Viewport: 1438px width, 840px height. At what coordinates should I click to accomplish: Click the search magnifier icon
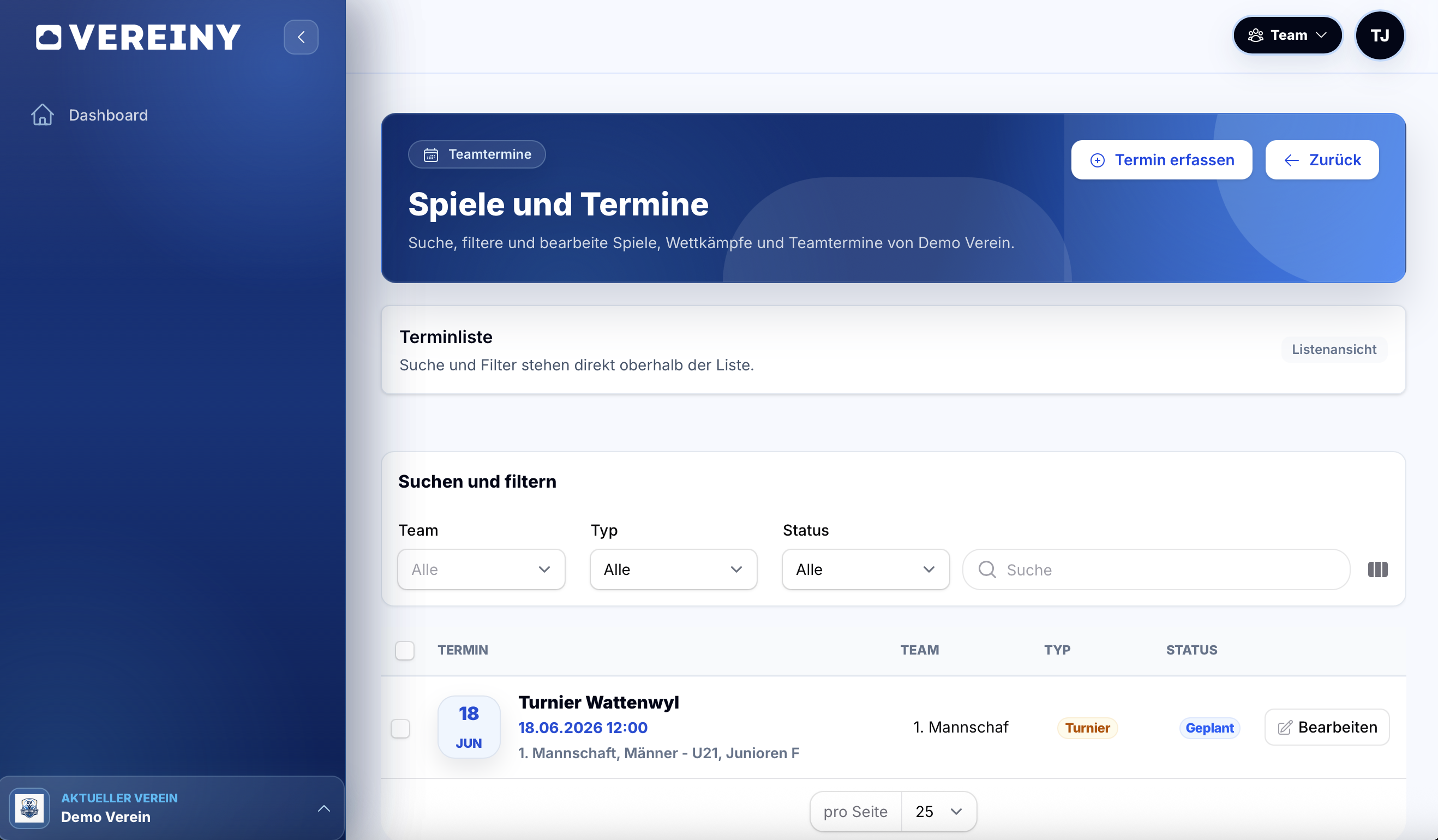987,569
